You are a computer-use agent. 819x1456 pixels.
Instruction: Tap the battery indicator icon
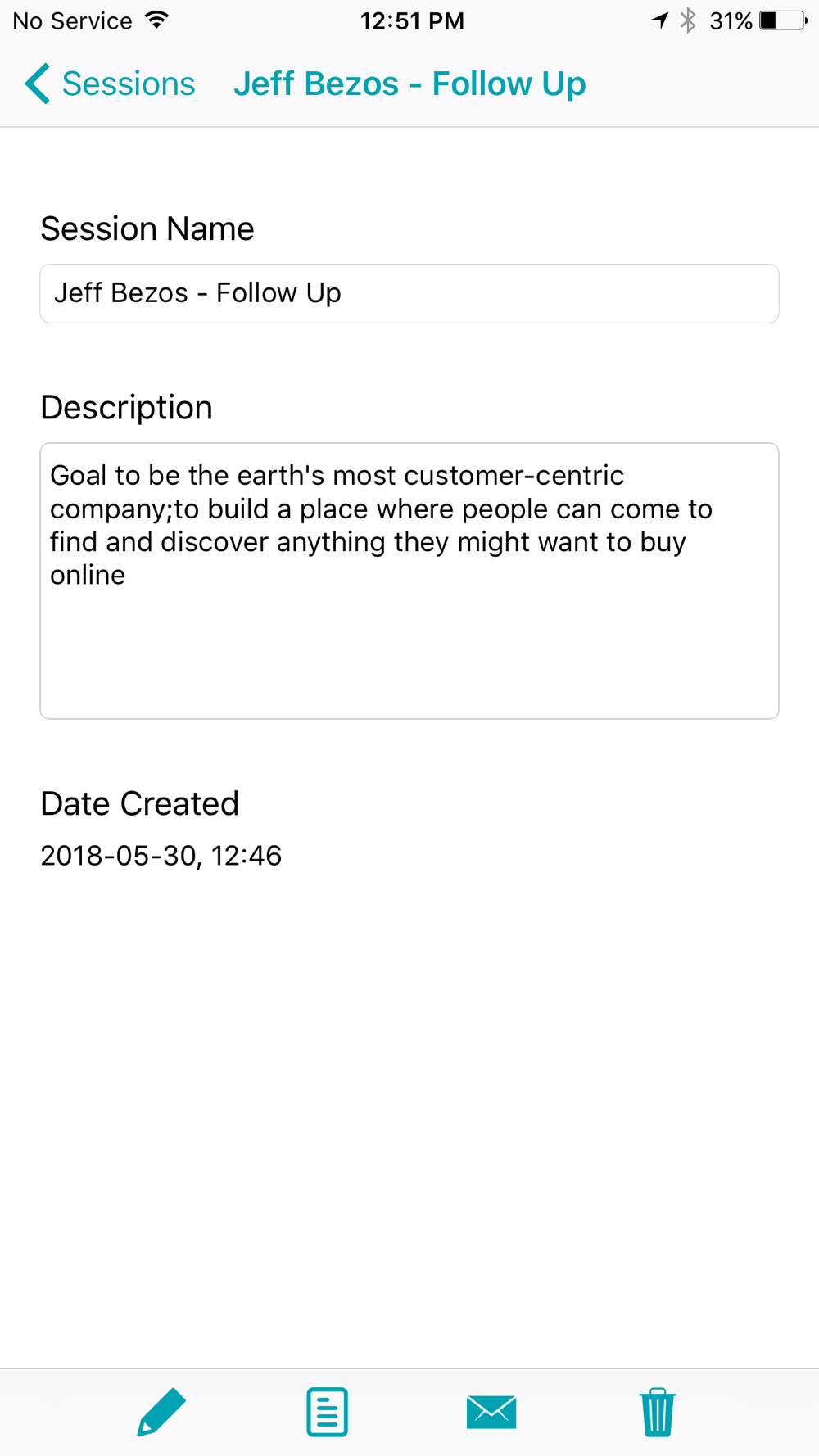(783, 20)
